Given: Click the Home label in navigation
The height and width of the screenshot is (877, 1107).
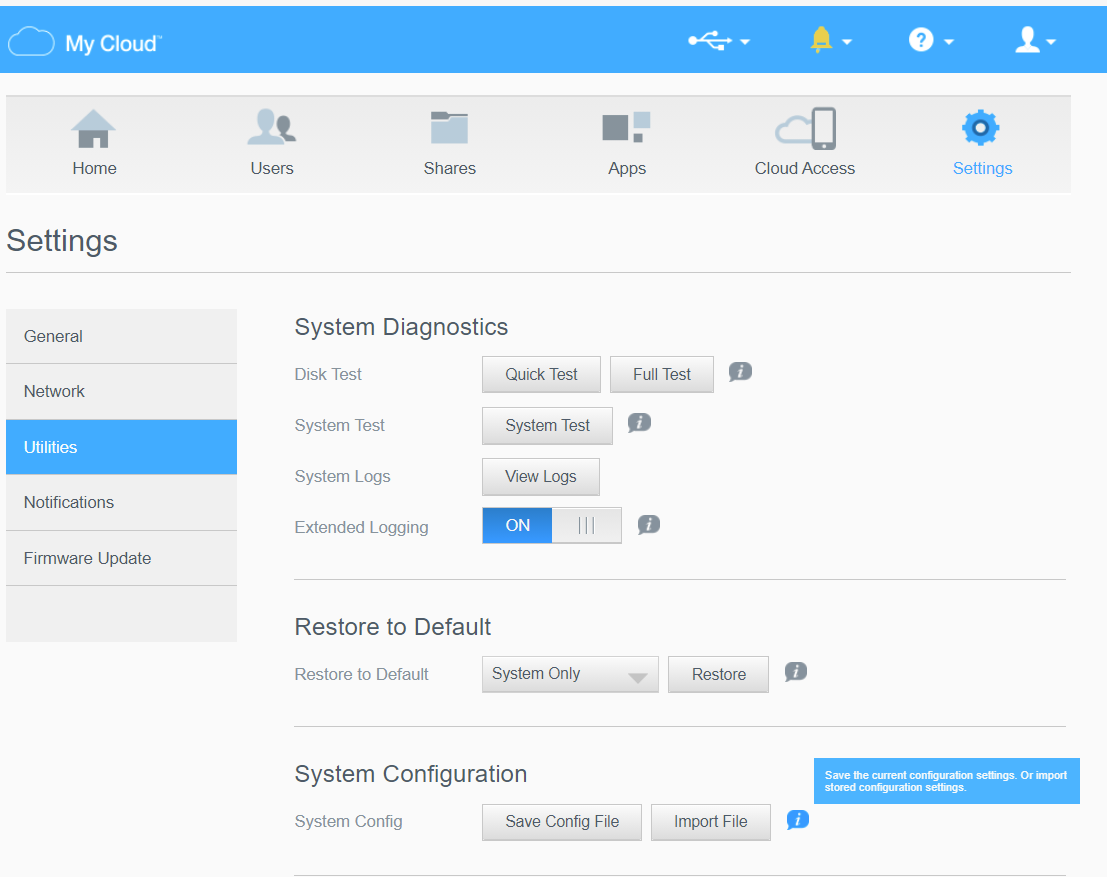Looking at the screenshot, I should coord(94,168).
